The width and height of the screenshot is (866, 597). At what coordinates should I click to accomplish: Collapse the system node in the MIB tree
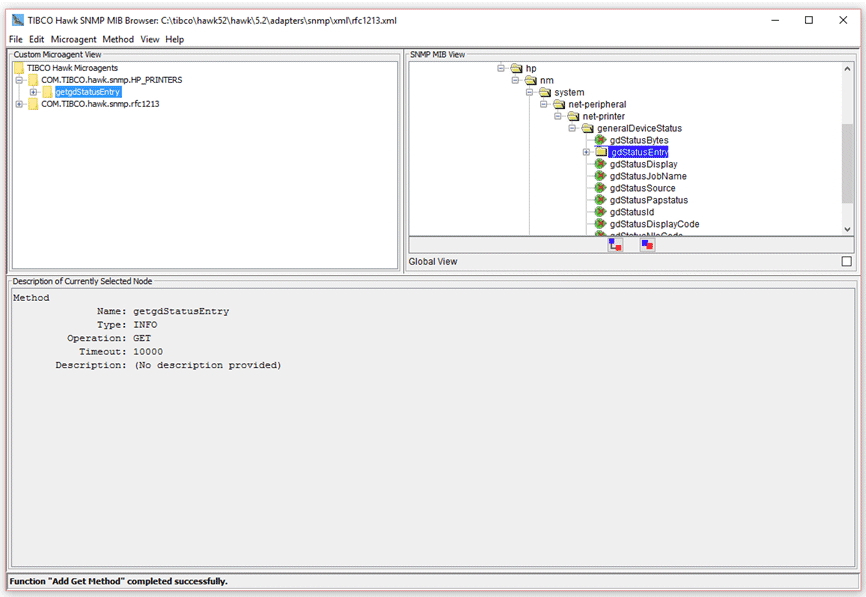coord(530,92)
